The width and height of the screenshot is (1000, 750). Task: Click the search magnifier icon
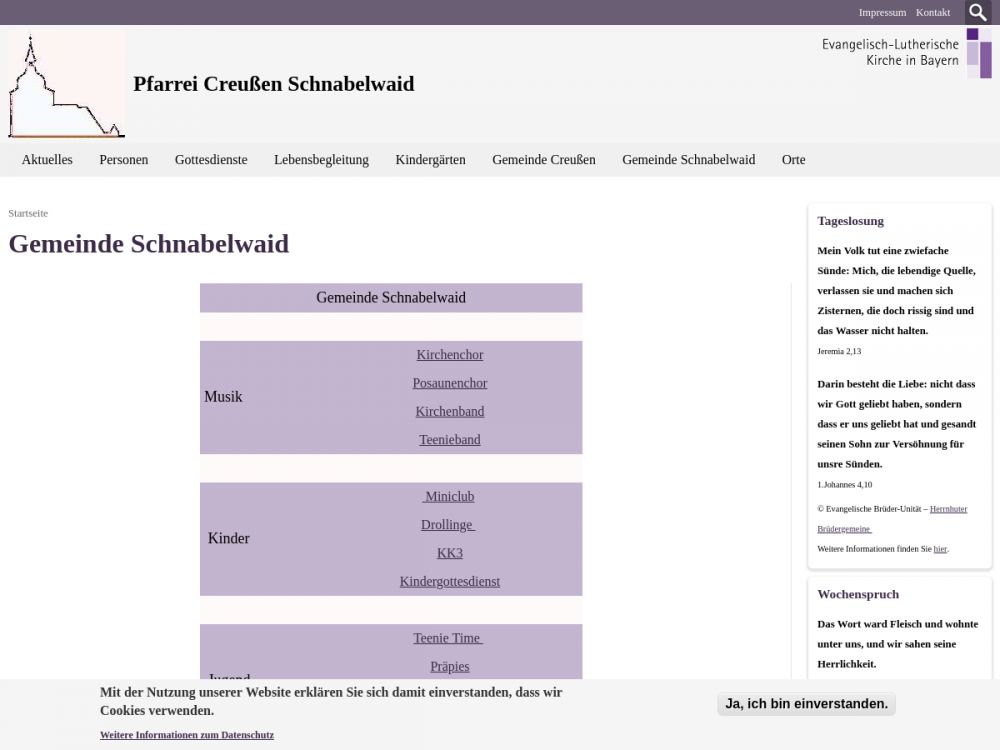(978, 12)
